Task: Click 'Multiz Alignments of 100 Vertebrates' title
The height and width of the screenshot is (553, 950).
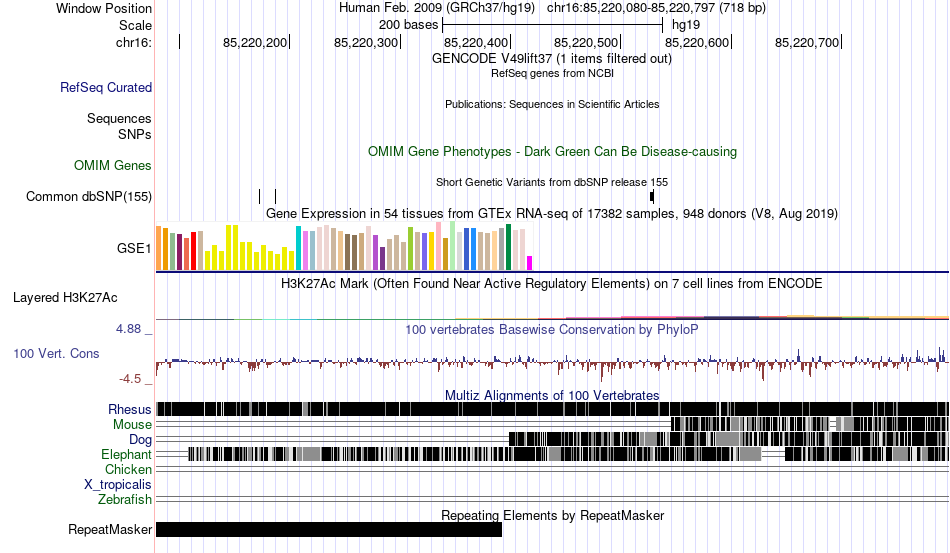Action: pyautogui.click(x=552, y=396)
